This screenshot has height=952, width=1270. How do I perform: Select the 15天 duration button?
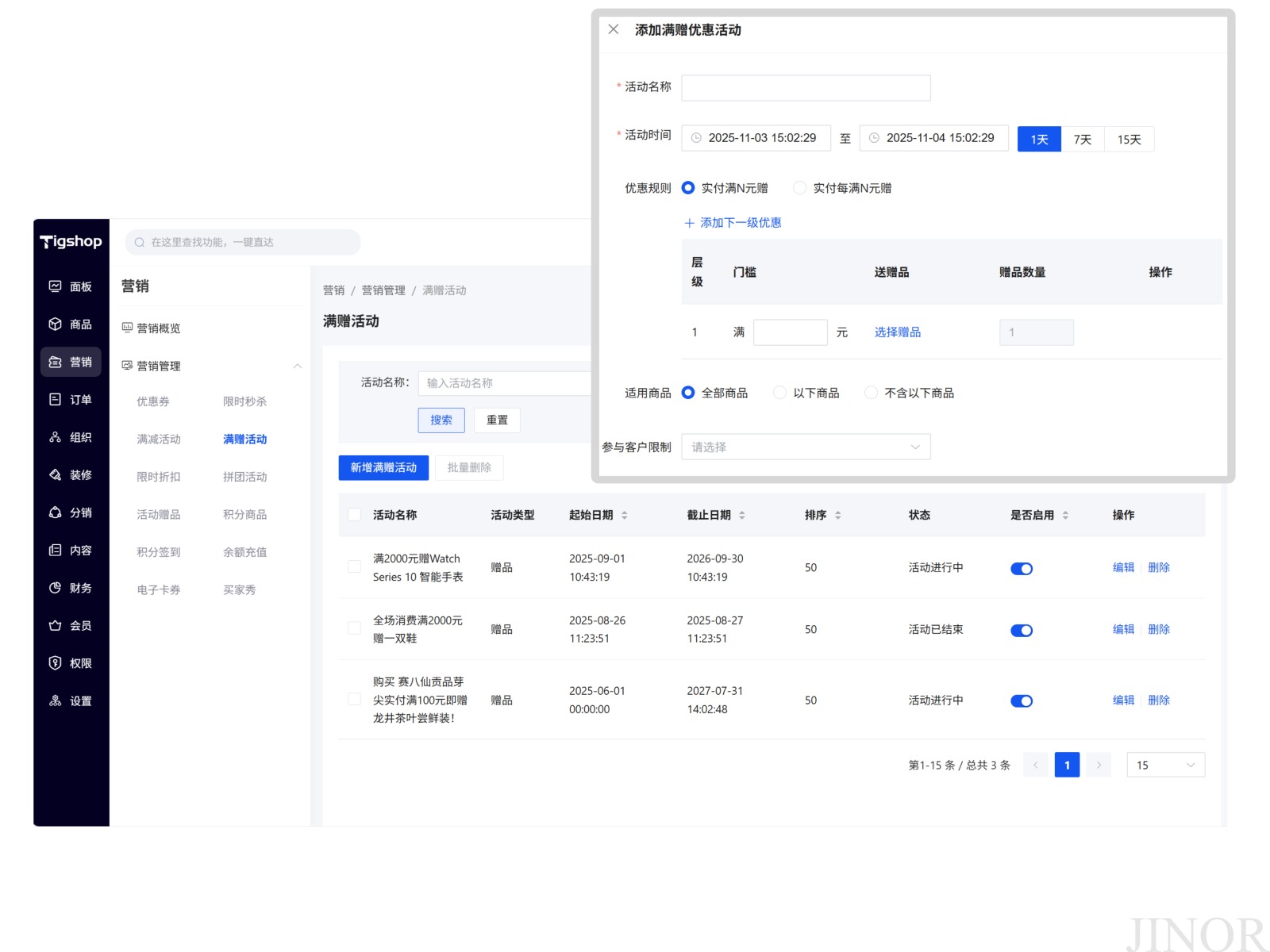1130,139
